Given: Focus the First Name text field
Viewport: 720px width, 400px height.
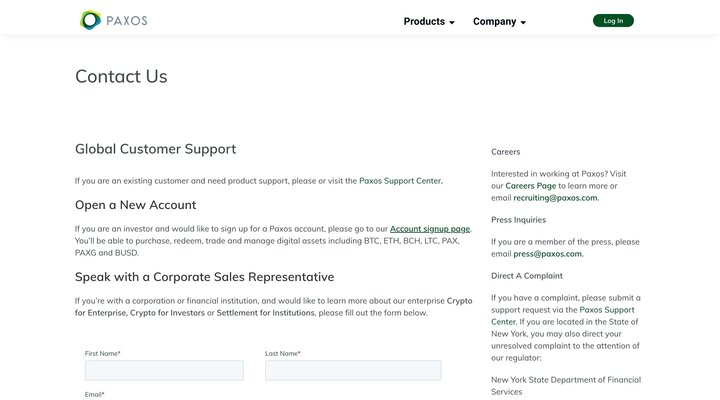Looking at the screenshot, I should [164, 371].
